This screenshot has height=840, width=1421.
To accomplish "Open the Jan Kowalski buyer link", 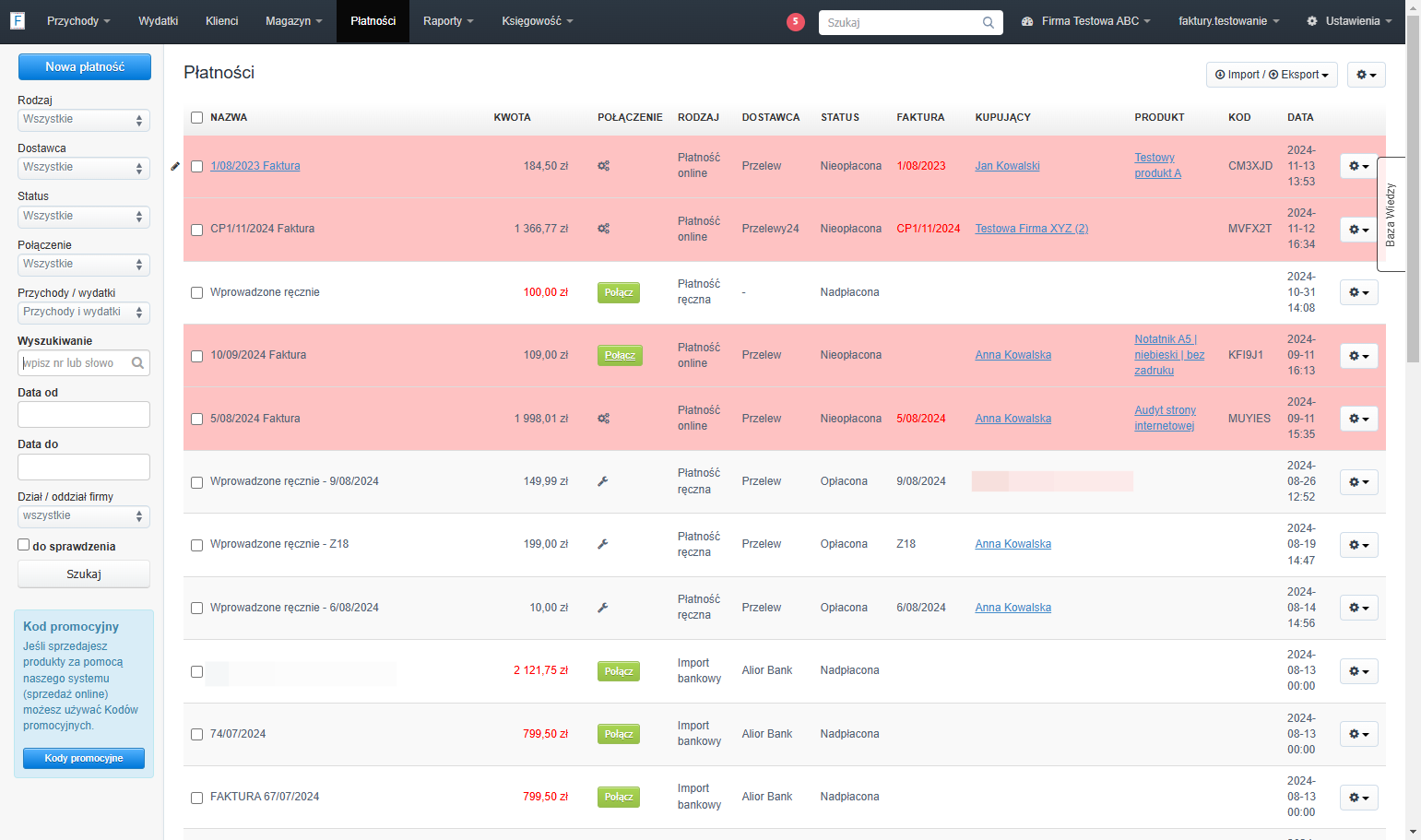I will (x=1007, y=166).
